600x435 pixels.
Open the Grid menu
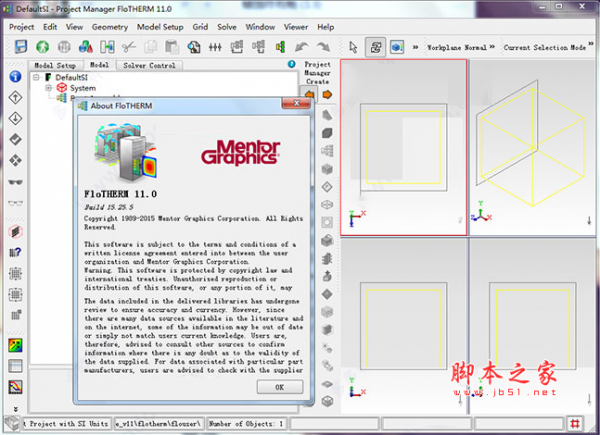coord(200,27)
